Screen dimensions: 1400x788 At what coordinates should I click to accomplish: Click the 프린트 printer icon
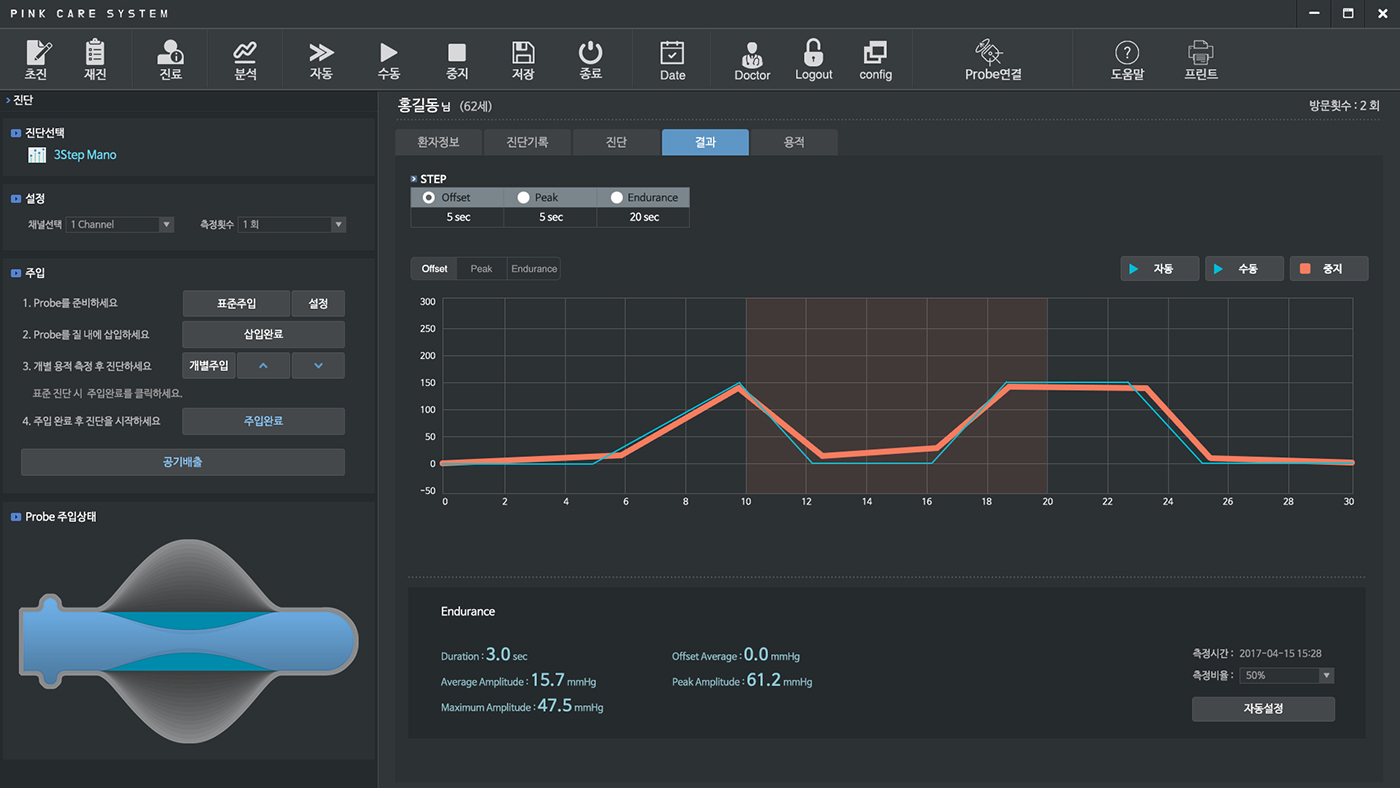[1201, 60]
